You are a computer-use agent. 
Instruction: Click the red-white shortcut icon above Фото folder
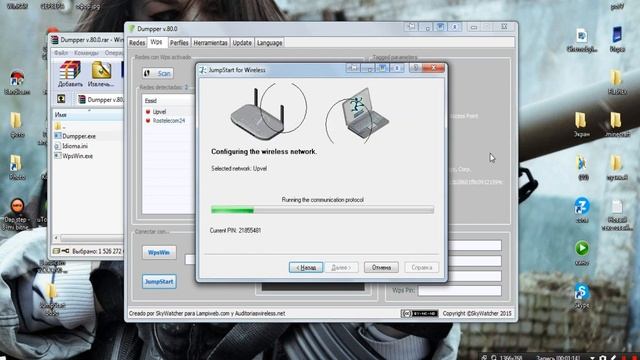point(17,82)
